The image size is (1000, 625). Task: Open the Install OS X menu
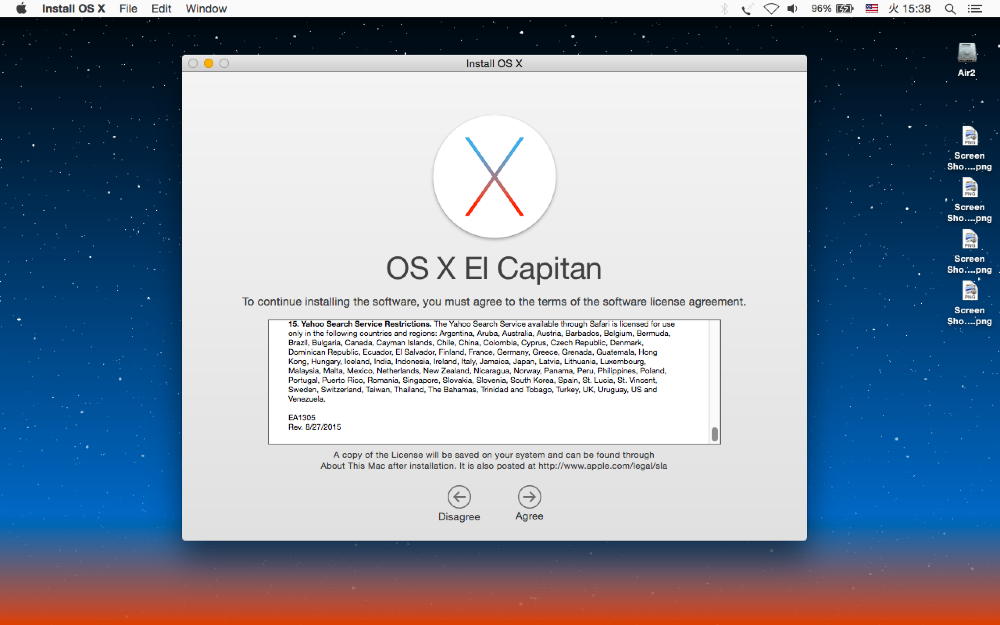73,8
